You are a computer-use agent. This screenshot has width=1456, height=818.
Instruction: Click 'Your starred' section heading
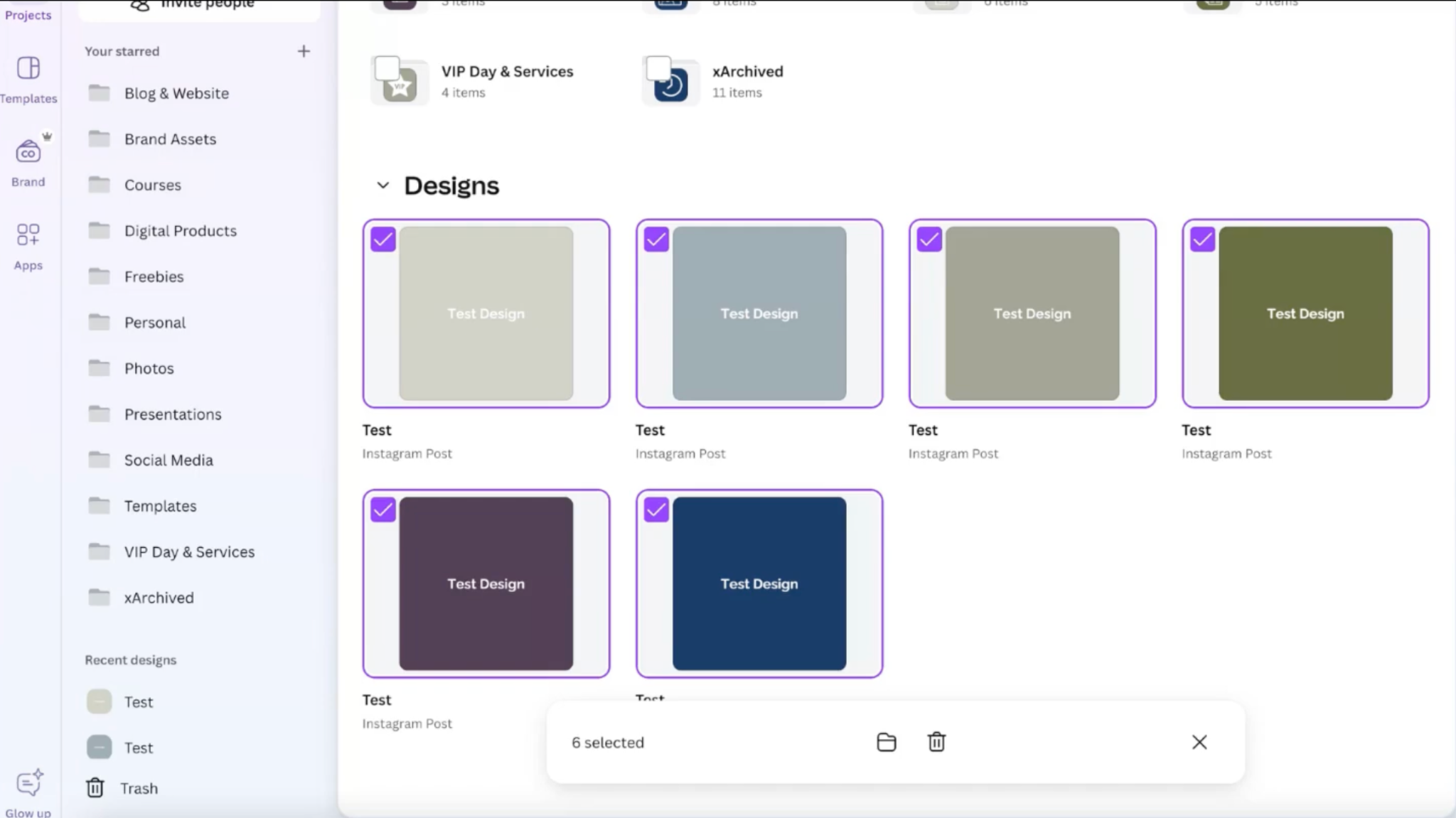(122, 51)
